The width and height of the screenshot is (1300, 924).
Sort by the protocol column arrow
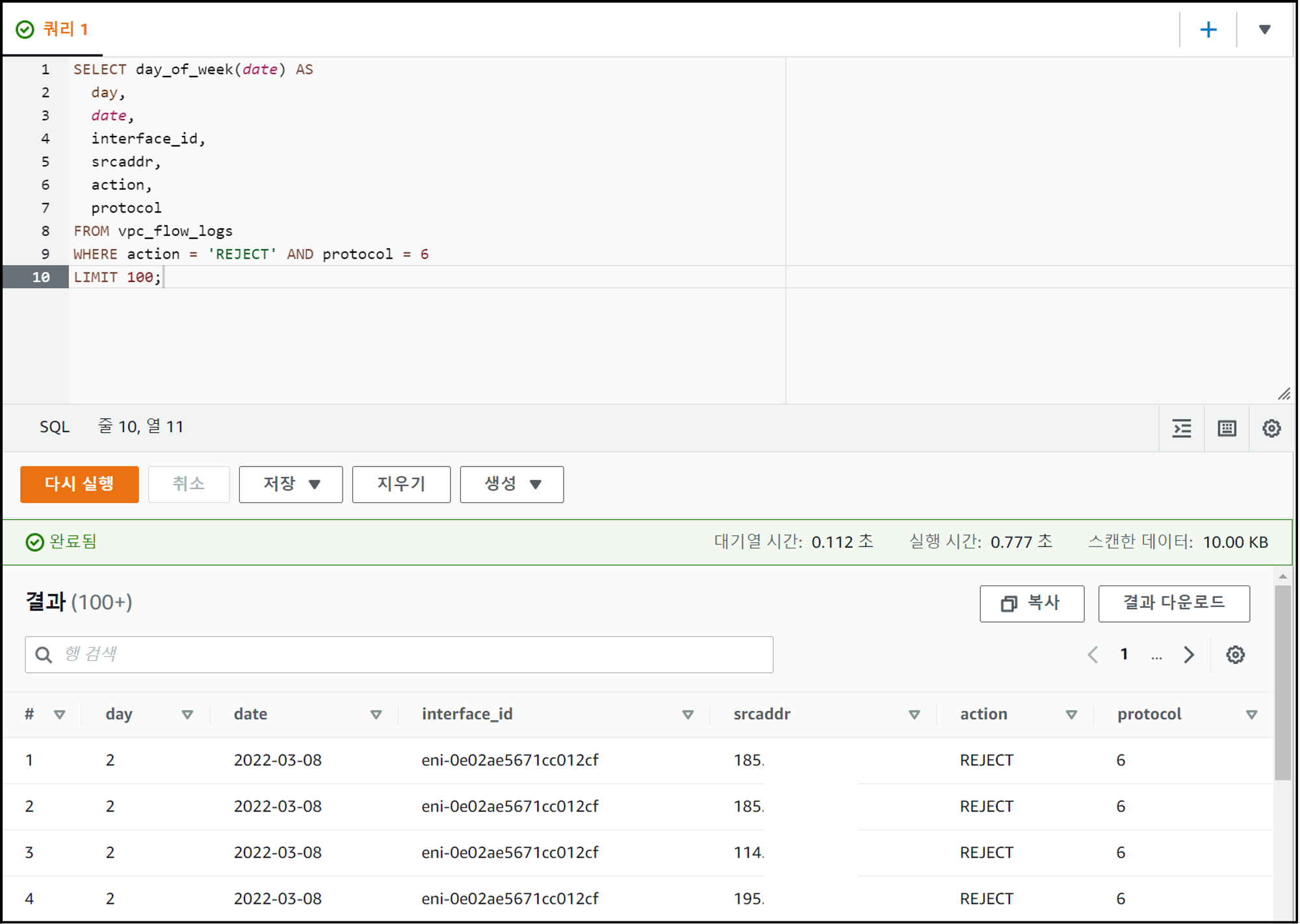[x=1251, y=715]
